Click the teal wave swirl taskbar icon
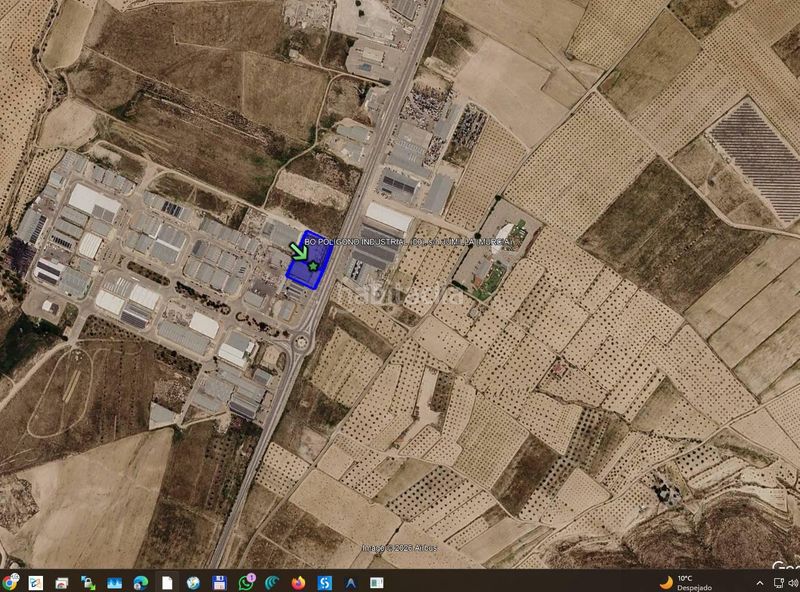The width and height of the screenshot is (800, 592). coord(272,582)
